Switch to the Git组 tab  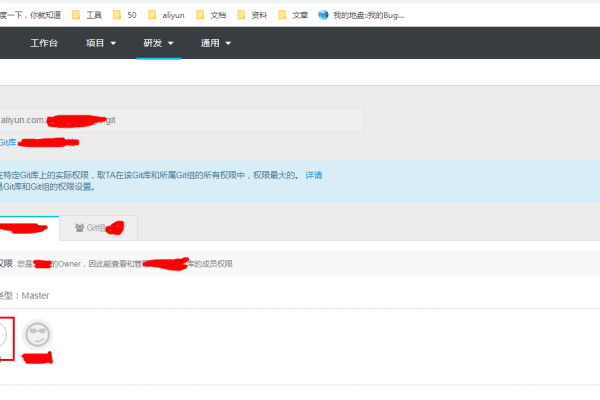coord(99,228)
